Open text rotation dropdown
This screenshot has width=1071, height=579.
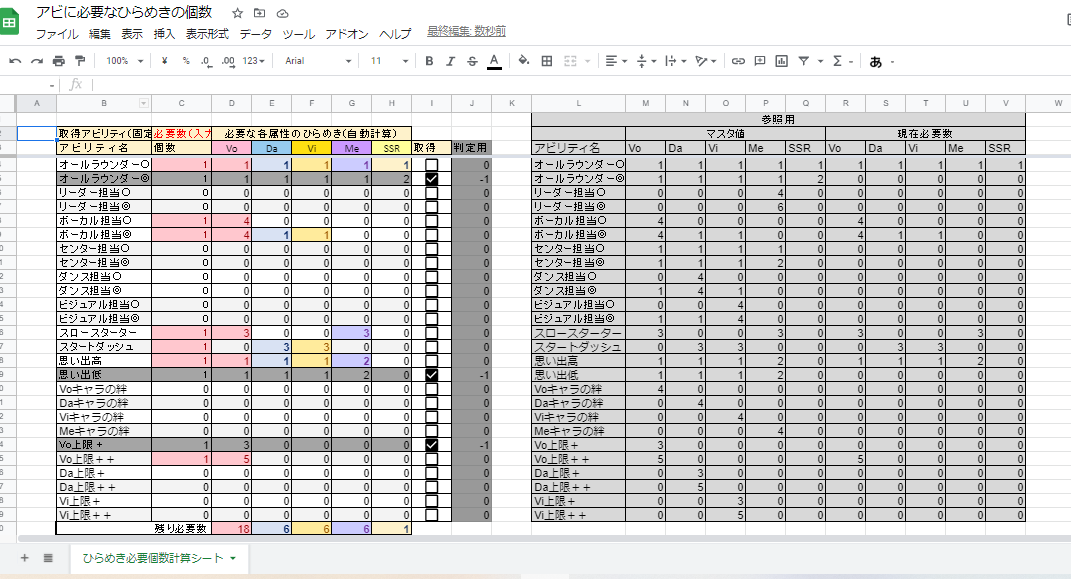(x=706, y=61)
